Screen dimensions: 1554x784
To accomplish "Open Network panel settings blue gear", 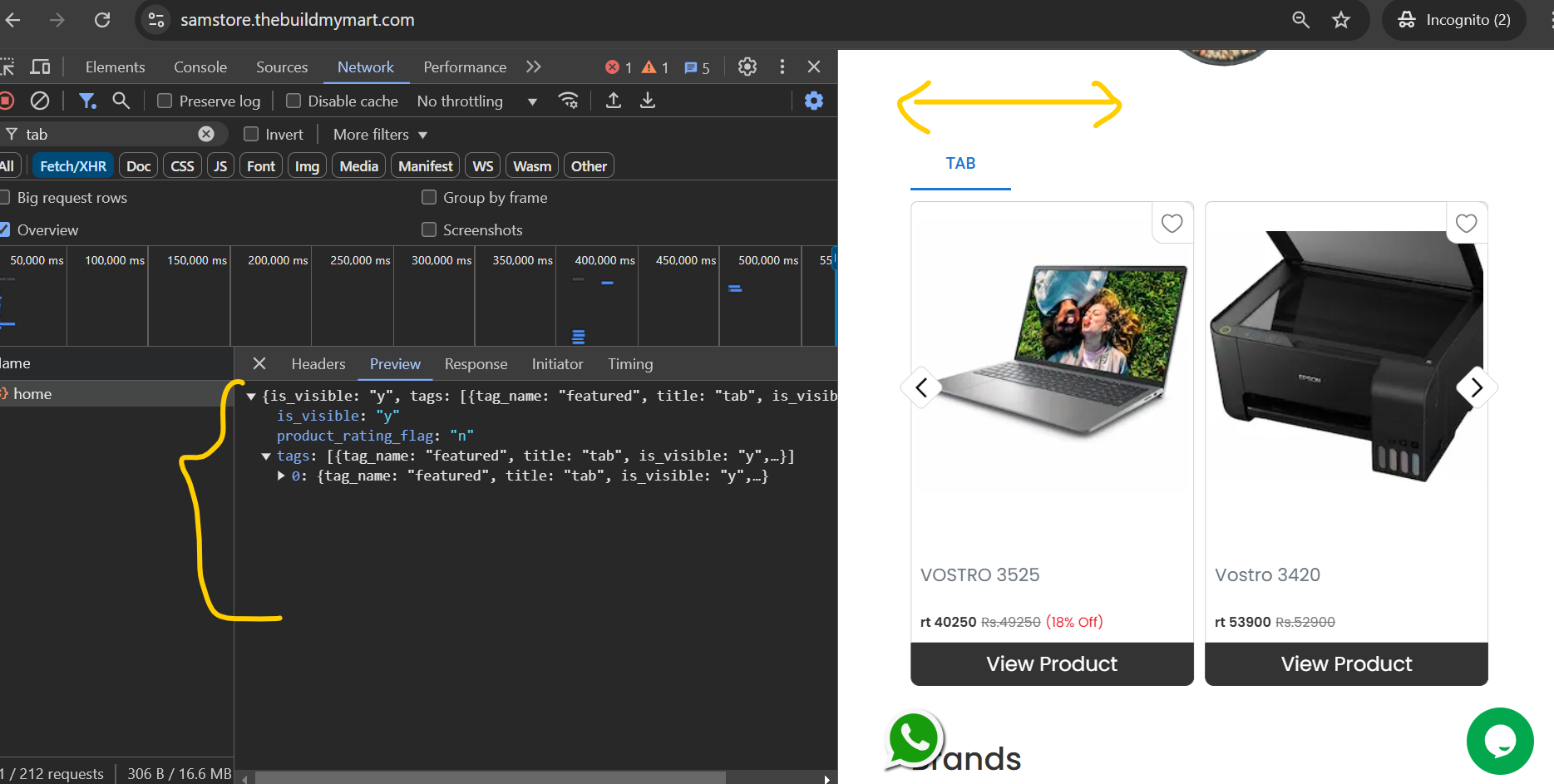I will coord(814,101).
